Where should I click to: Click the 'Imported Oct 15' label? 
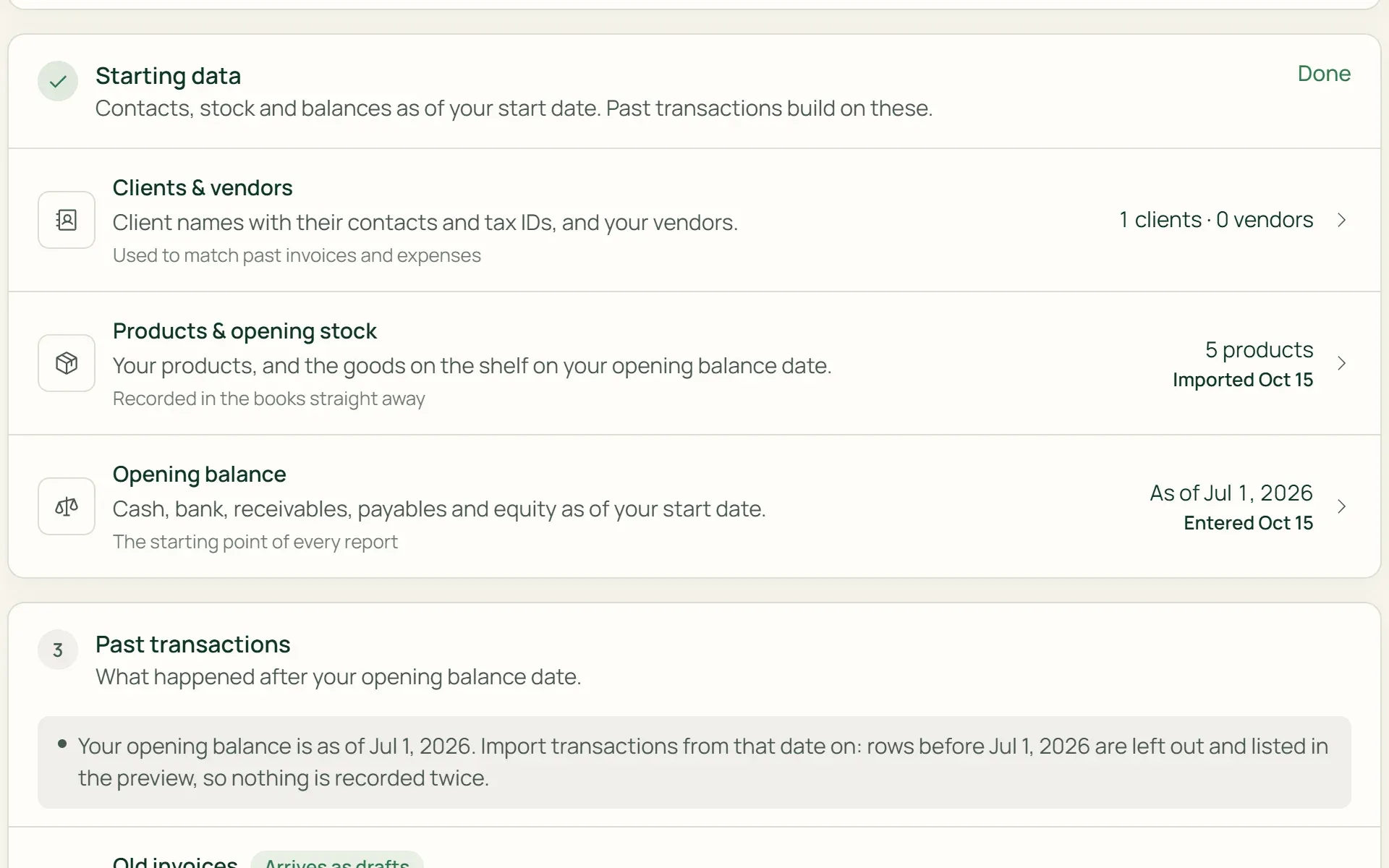pyautogui.click(x=1243, y=380)
